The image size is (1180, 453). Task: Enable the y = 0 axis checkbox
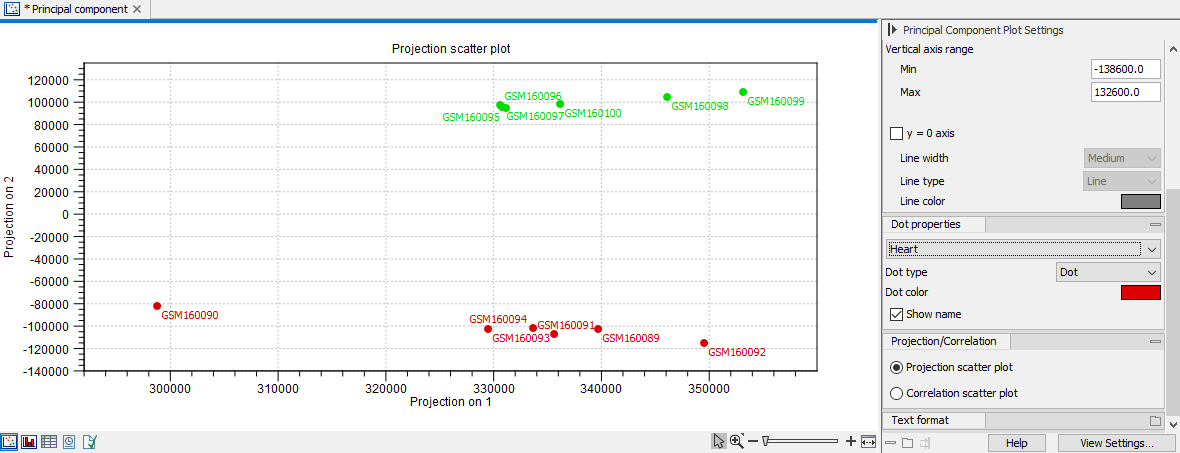click(896, 133)
